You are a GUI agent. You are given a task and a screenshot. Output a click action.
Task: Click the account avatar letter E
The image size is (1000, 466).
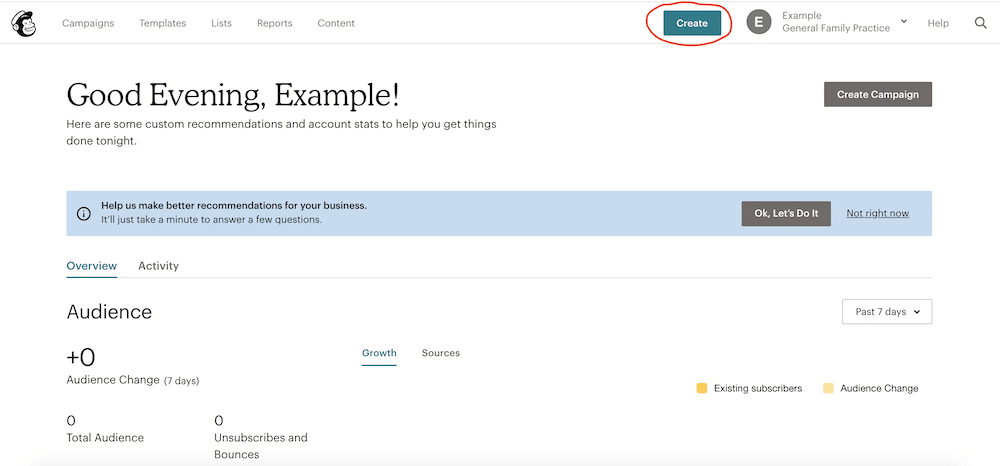point(758,22)
